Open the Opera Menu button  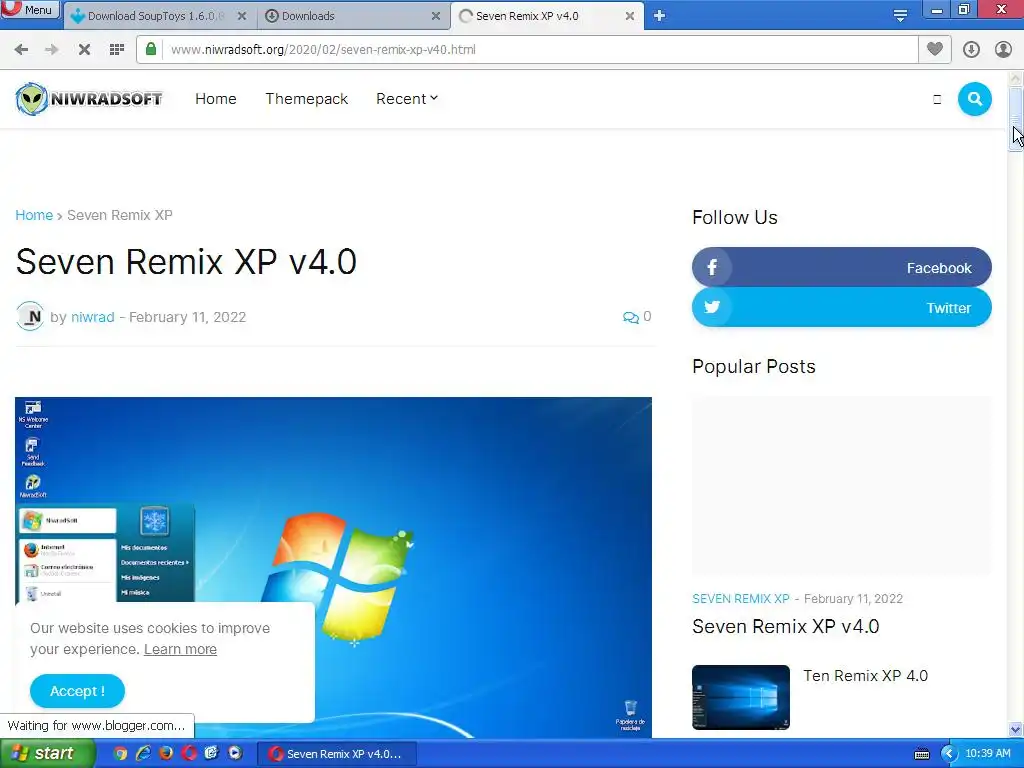click(x=30, y=9)
